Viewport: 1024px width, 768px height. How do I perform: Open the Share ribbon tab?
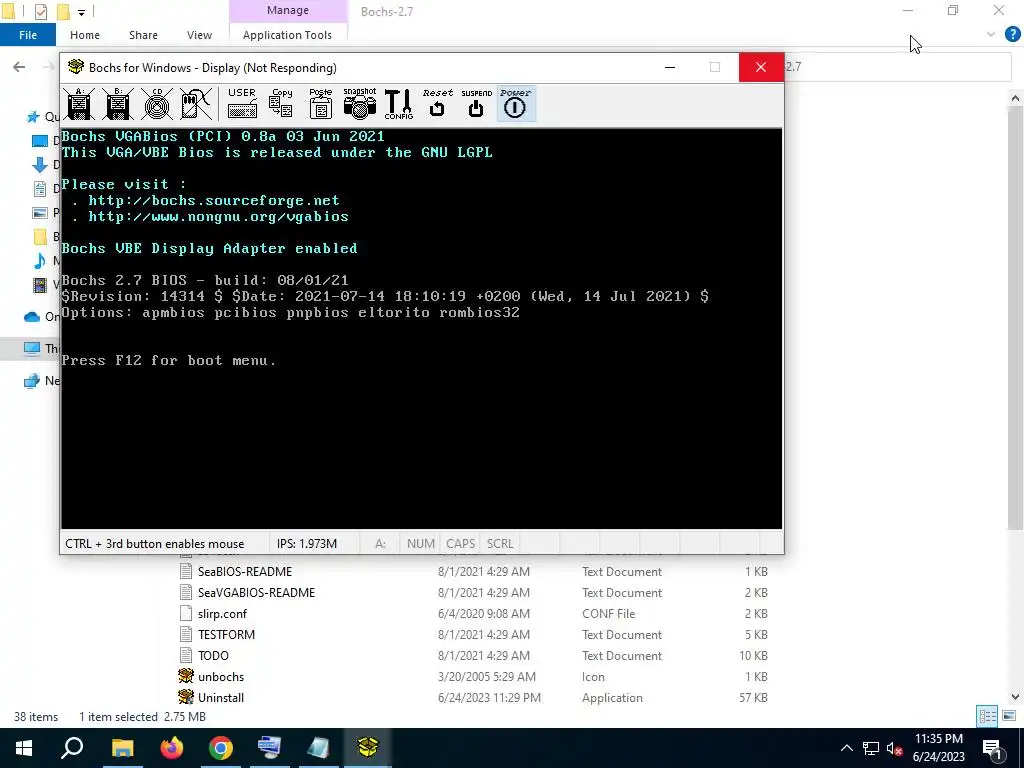[143, 35]
